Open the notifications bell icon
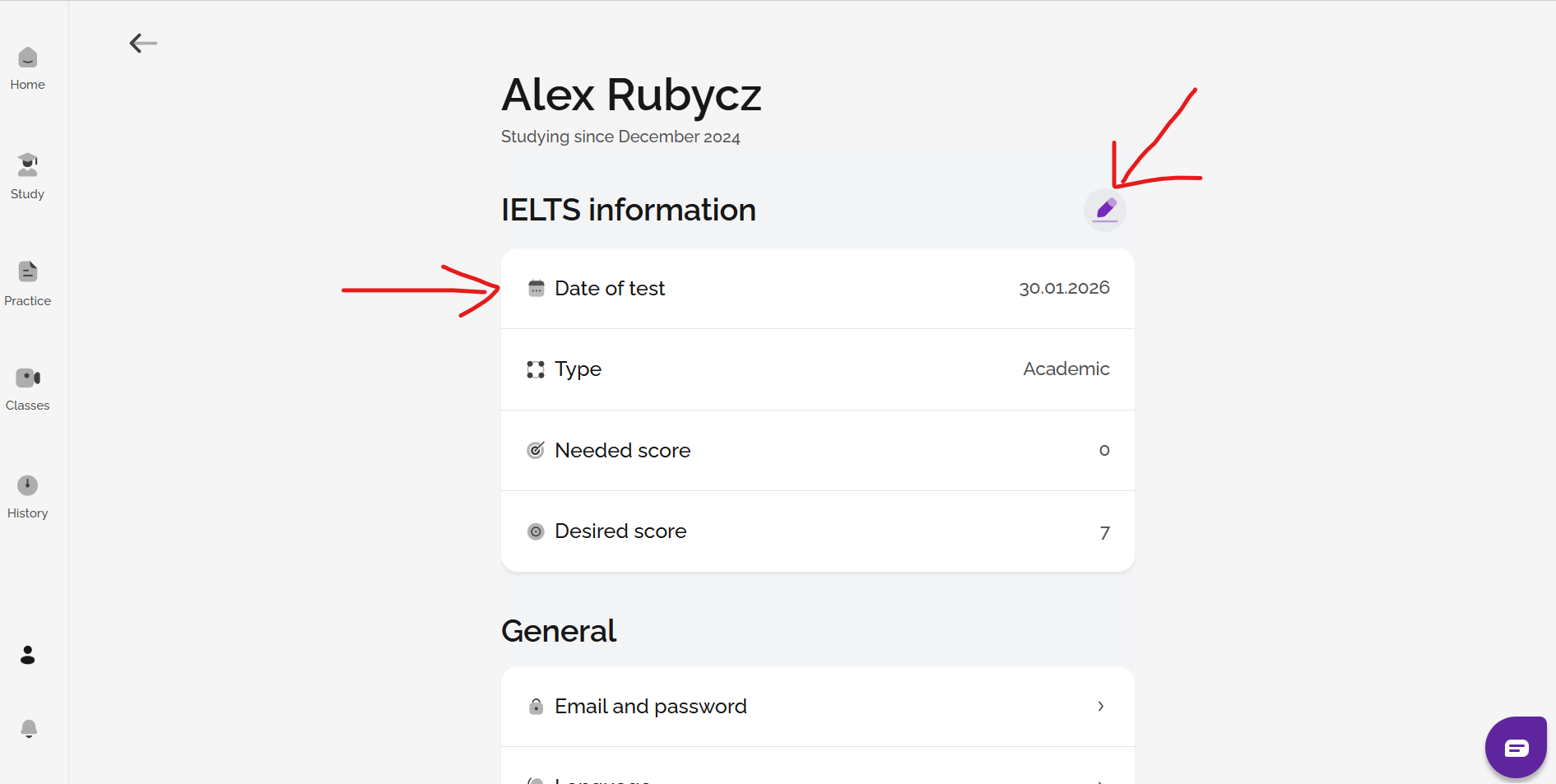 (29, 729)
